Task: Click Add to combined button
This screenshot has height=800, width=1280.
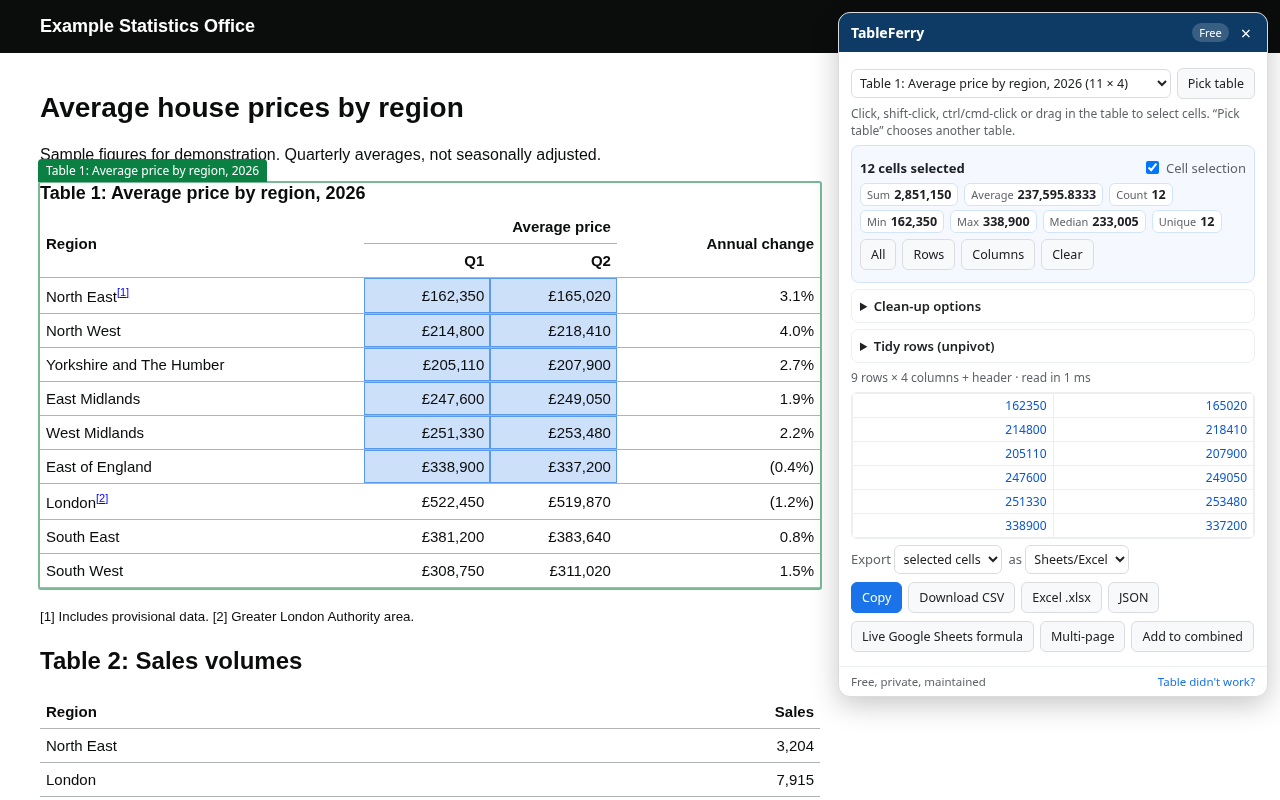Action: [1192, 636]
